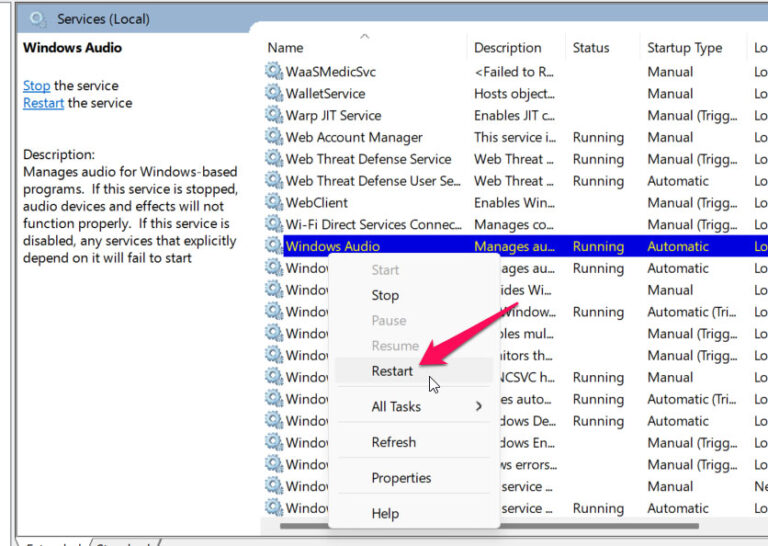Viewport: 768px width, 546px height.
Task: Click the Web Threat Defense Service gear icon
Action: coord(274,159)
